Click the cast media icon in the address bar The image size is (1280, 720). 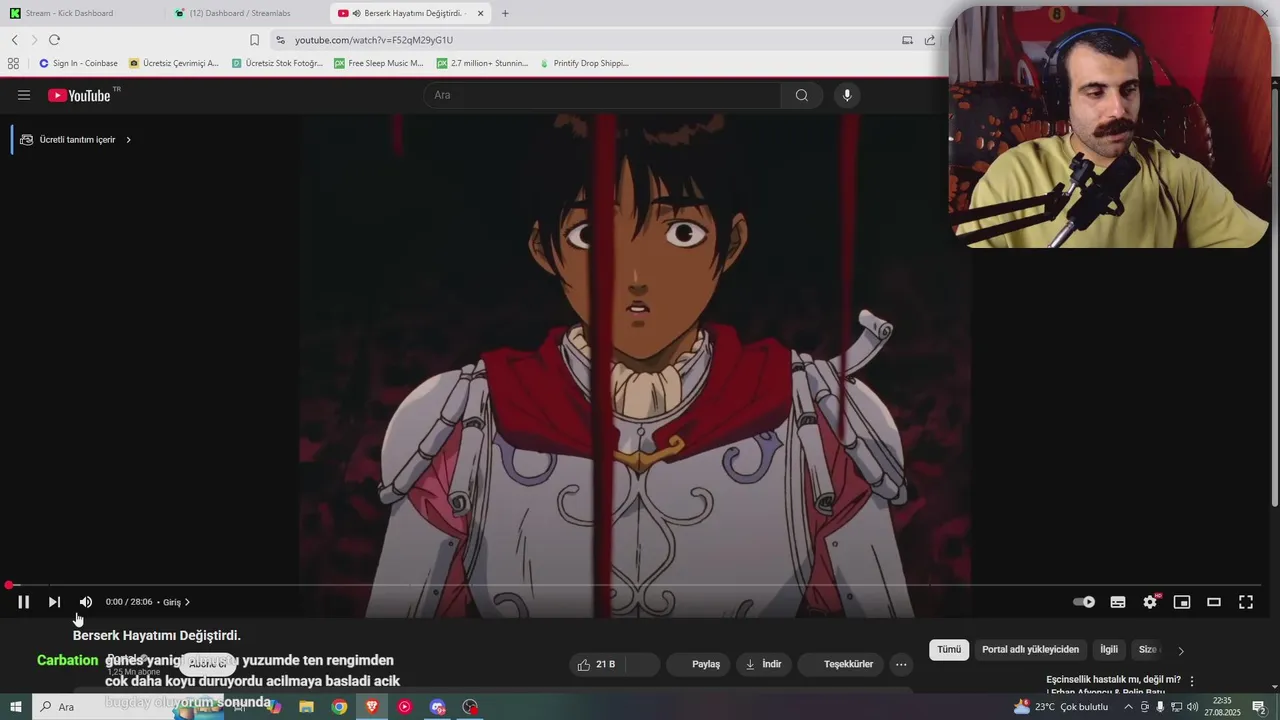pos(907,40)
